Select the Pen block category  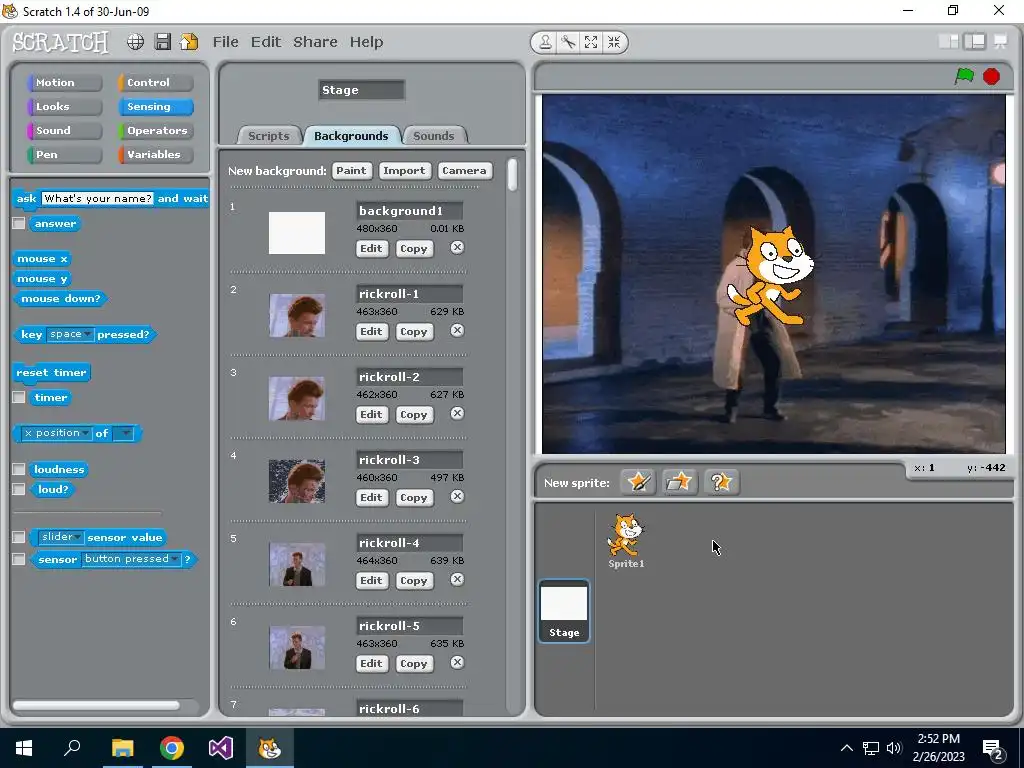(x=65, y=155)
